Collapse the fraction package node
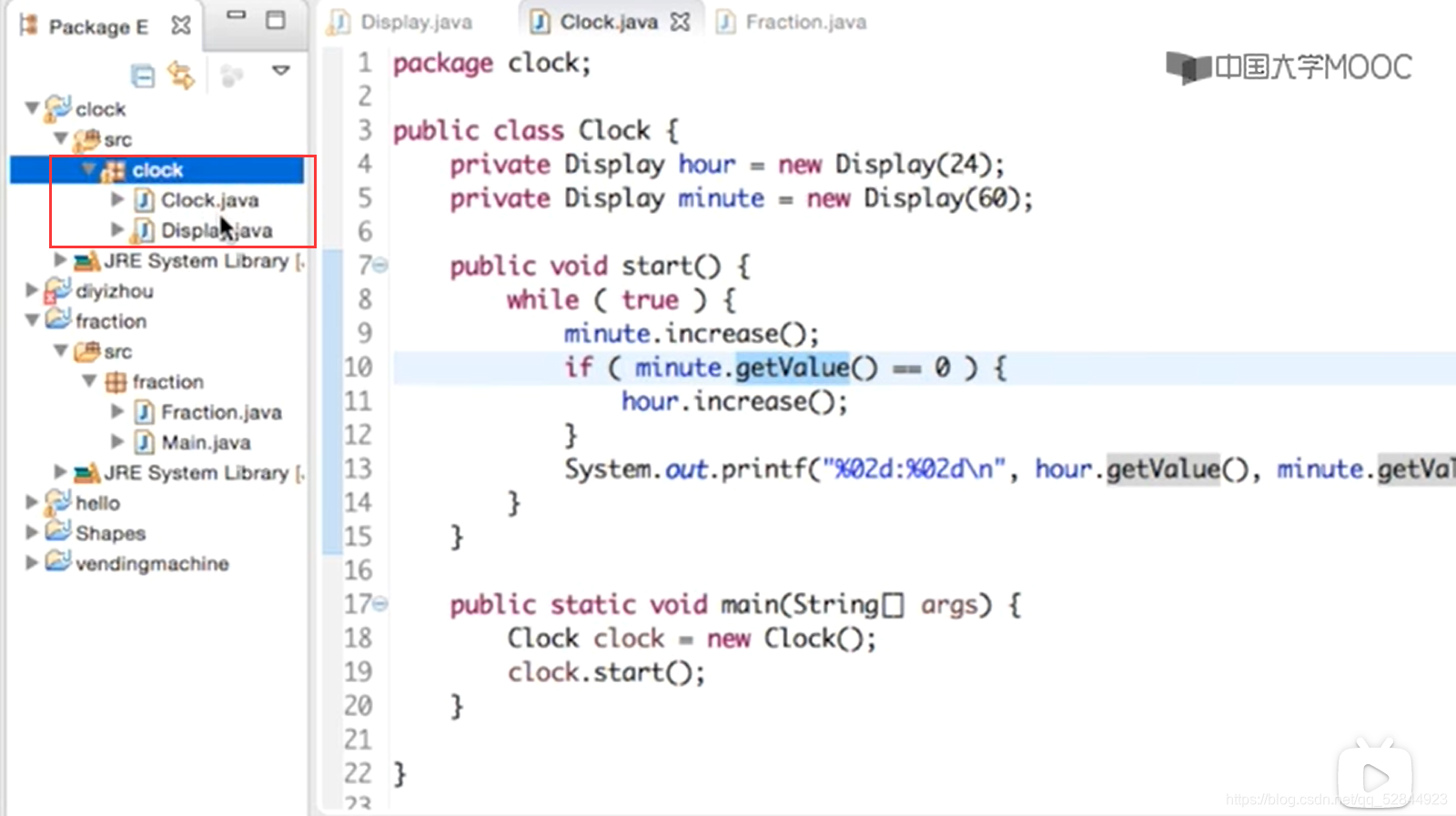Viewport: 1456px width, 816px height. click(x=89, y=381)
